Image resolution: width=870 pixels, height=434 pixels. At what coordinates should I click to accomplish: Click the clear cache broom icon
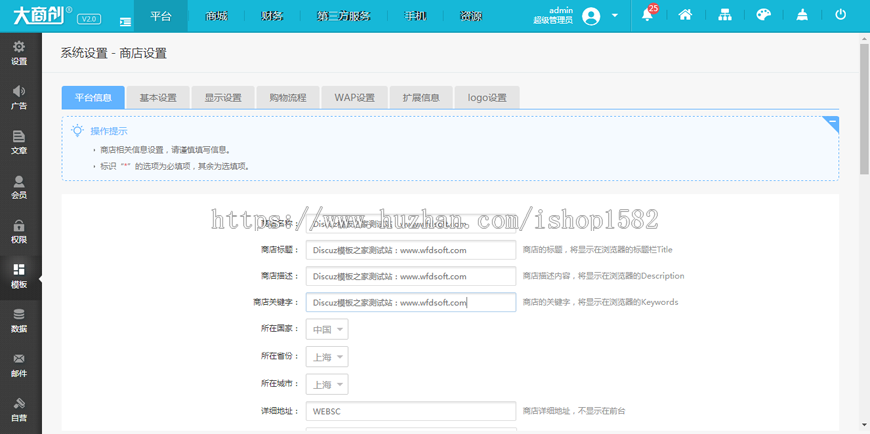802,15
